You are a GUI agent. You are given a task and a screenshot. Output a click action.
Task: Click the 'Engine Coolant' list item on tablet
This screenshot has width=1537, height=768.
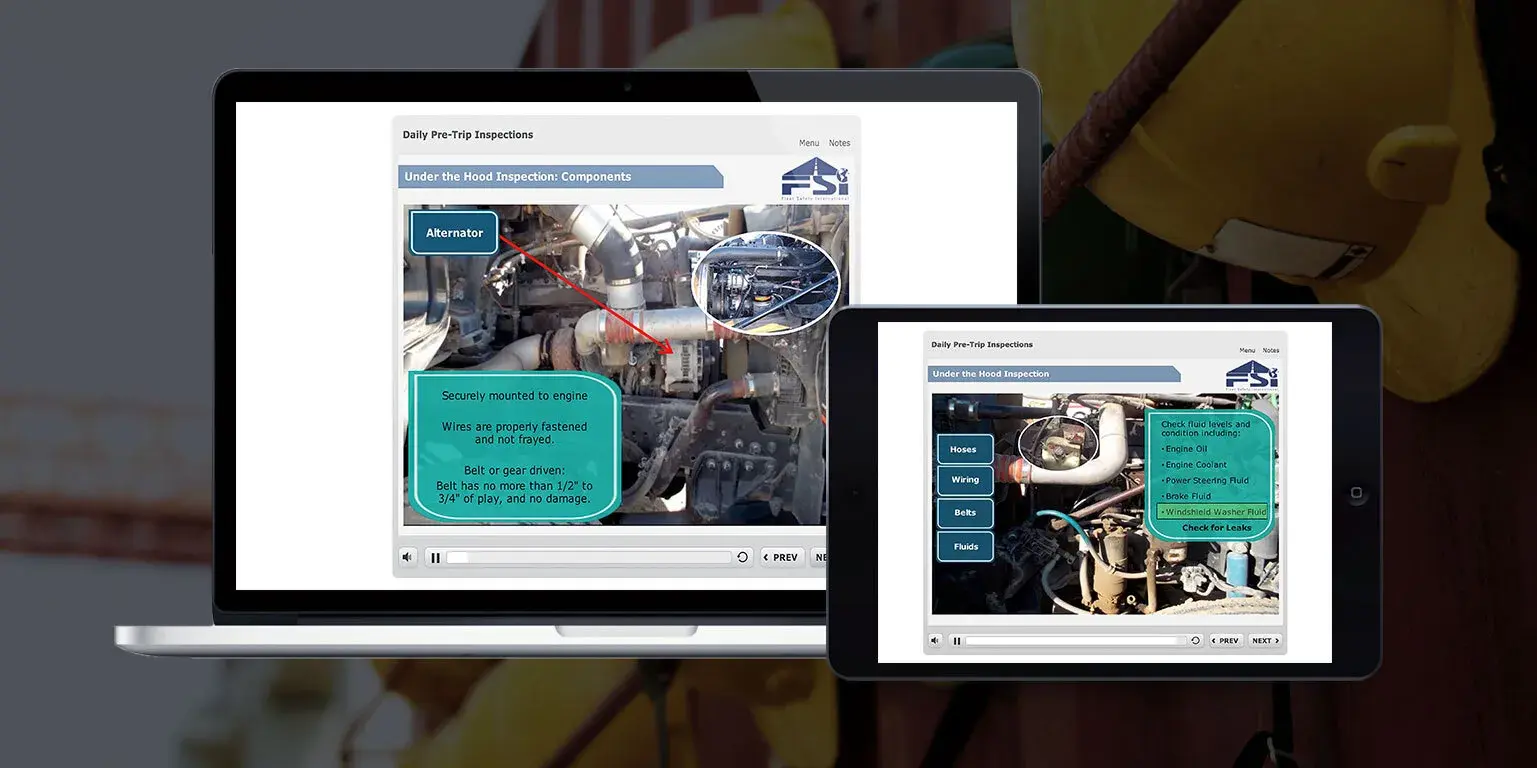pyautogui.click(x=1195, y=465)
